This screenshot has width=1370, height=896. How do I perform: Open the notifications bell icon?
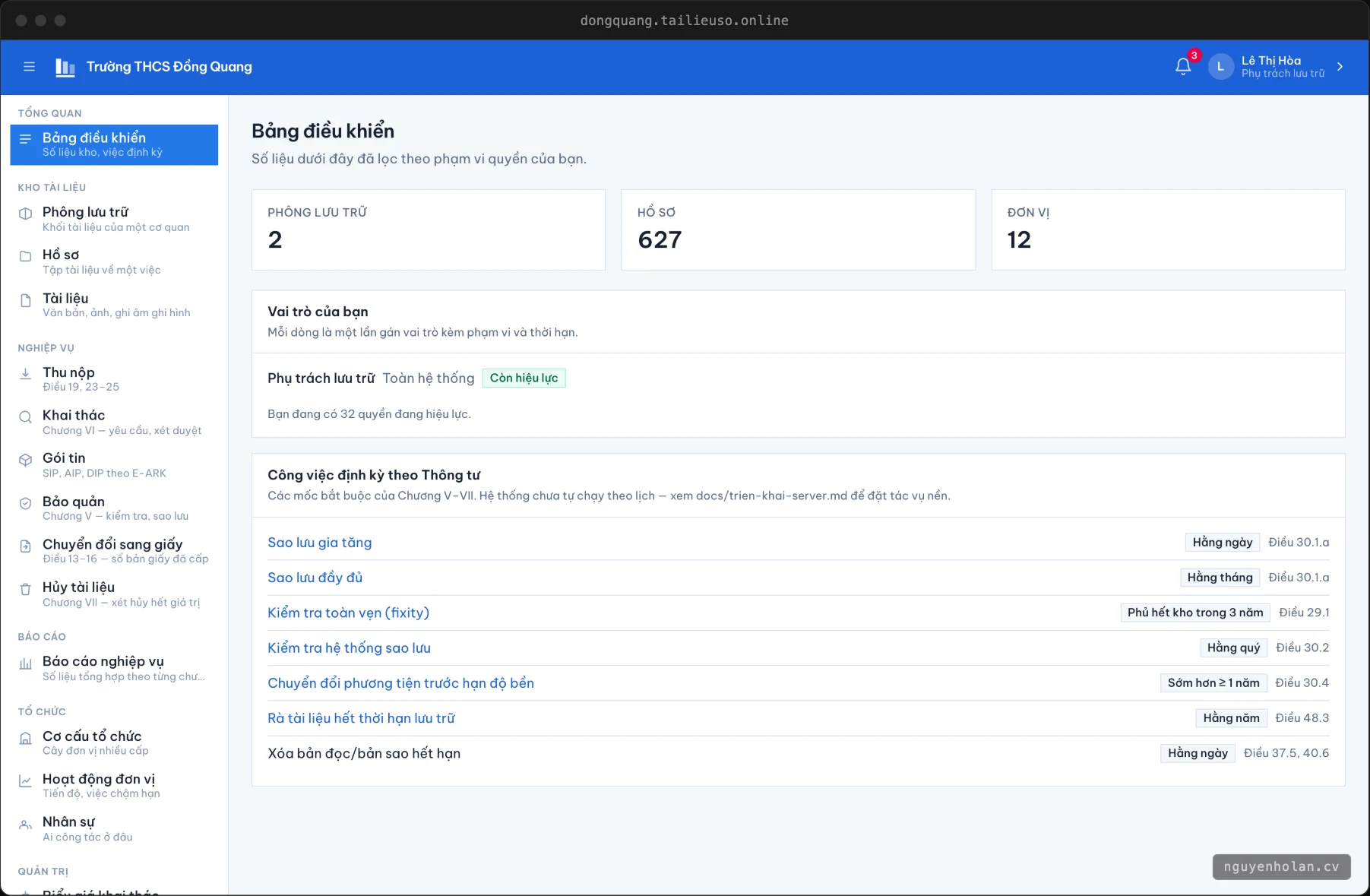point(1183,67)
